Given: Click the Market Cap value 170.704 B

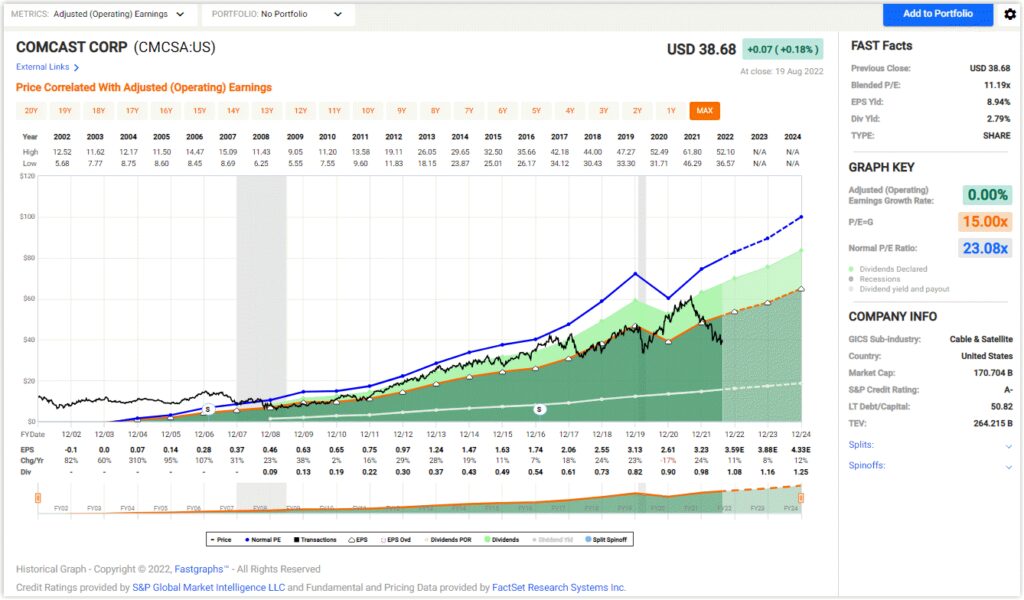Looking at the screenshot, I should 993,373.
